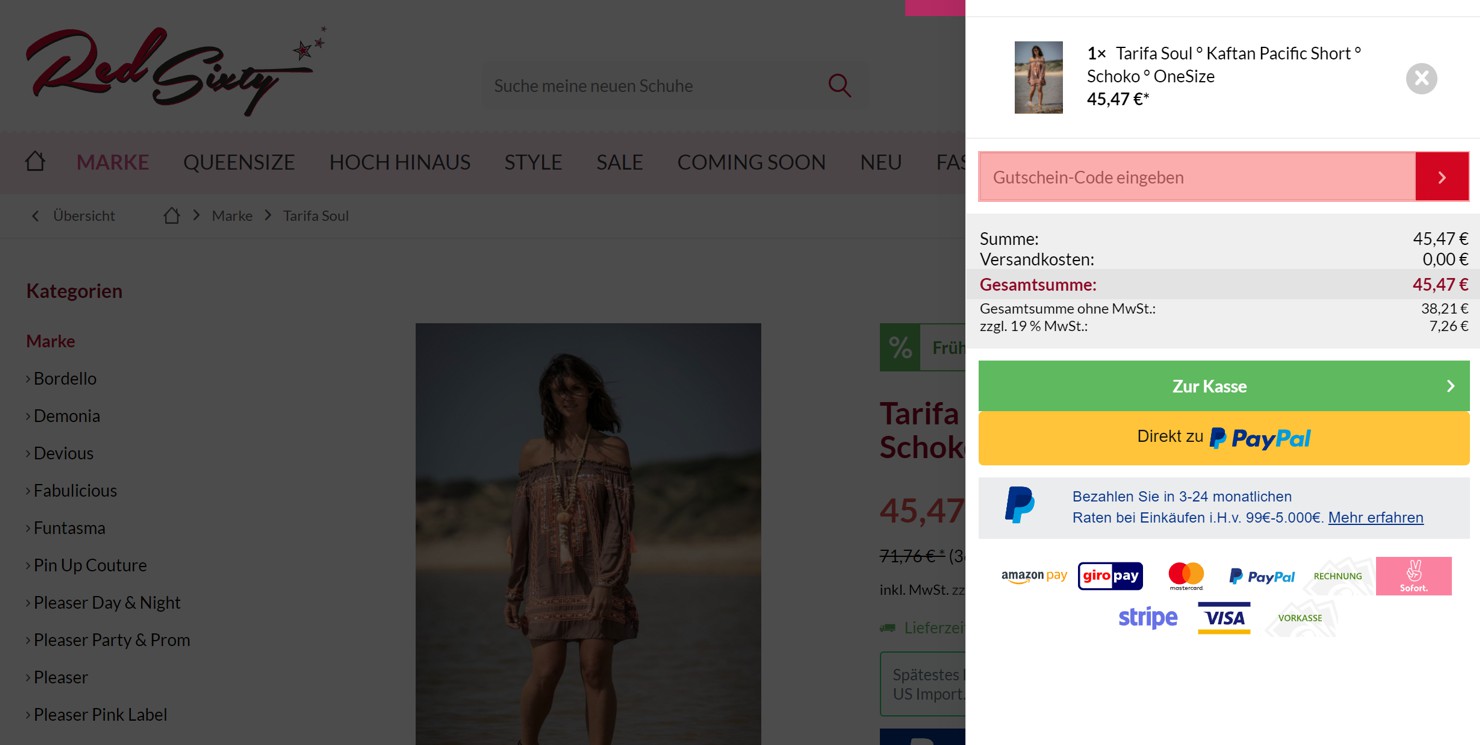Click the VISA logo

[1224, 618]
